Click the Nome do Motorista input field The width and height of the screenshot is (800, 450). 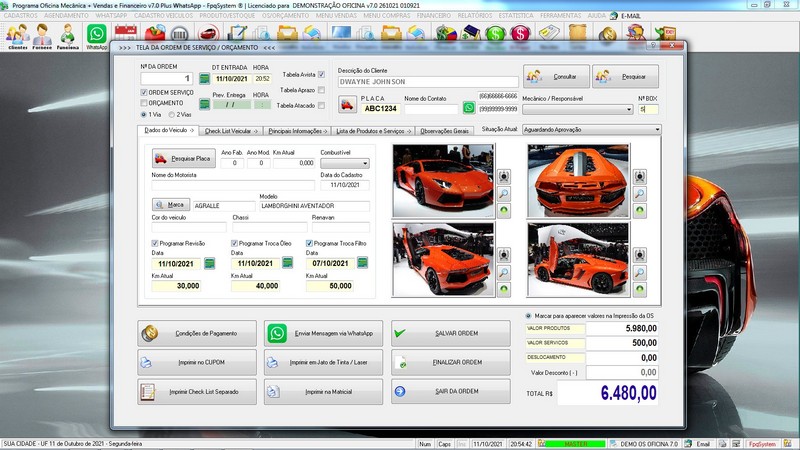point(233,186)
